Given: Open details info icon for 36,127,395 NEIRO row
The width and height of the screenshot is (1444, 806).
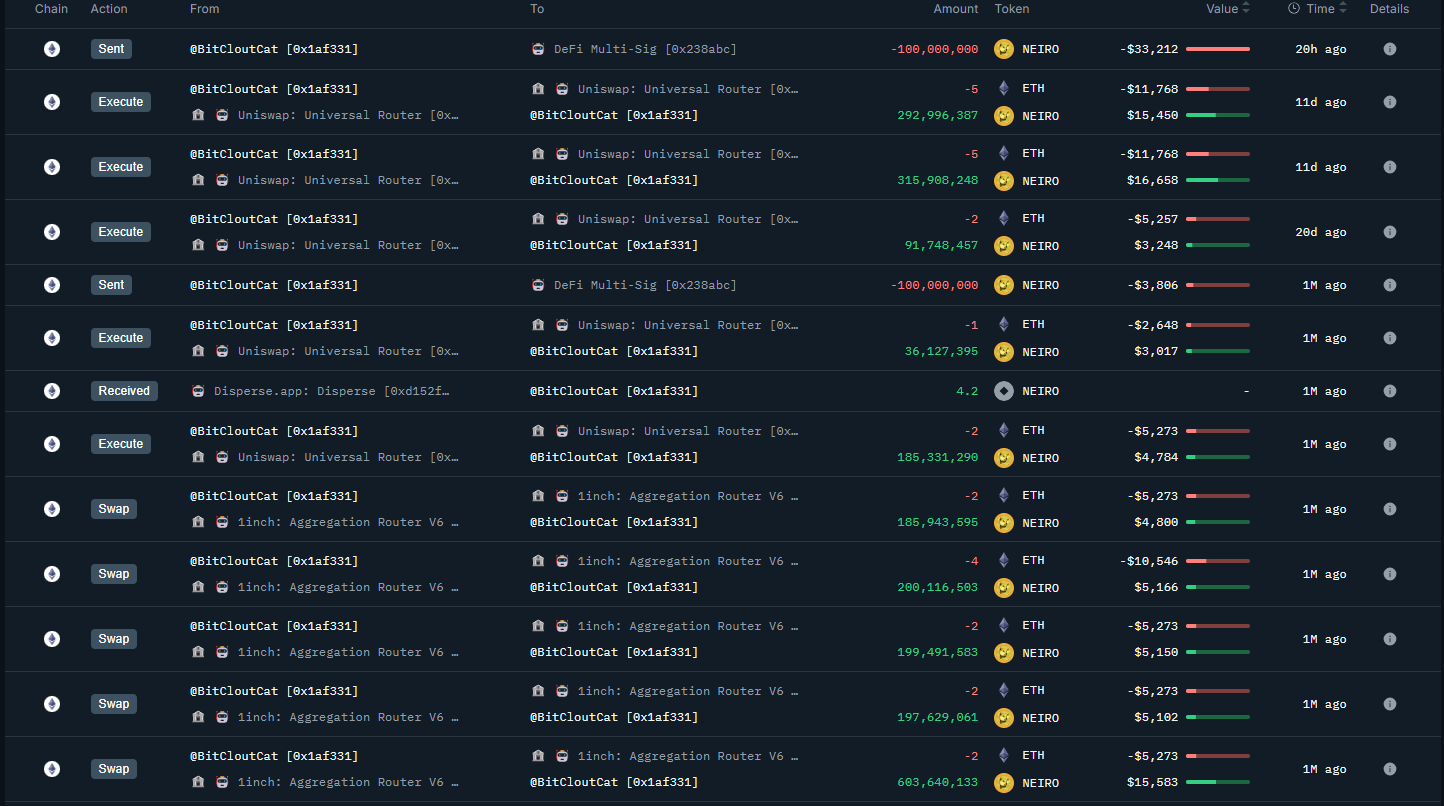Looking at the screenshot, I should [1389, 338].
